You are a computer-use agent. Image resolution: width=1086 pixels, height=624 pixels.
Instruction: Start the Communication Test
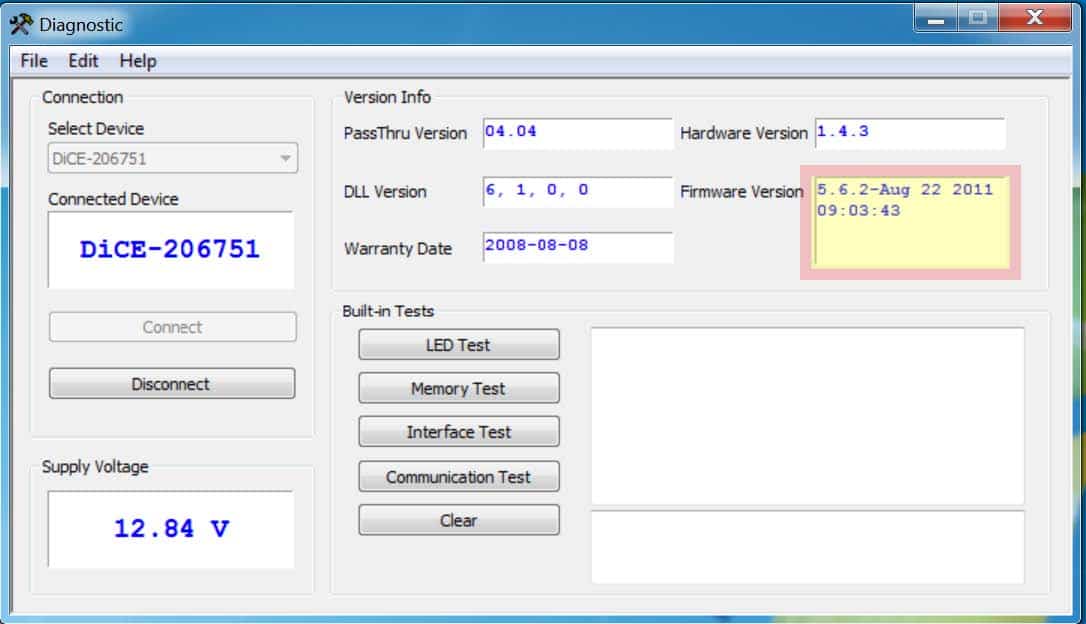point(459,477)
